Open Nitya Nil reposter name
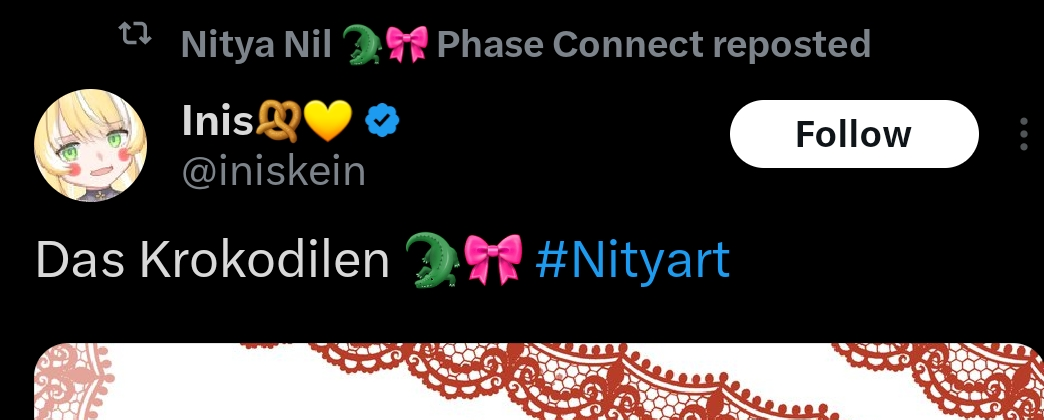The height and width of the screenshot is (420, 1044). tap(256, 46)
